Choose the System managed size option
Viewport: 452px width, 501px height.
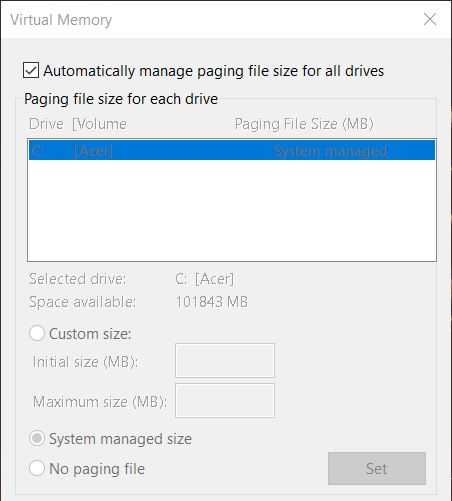(37, 438)
